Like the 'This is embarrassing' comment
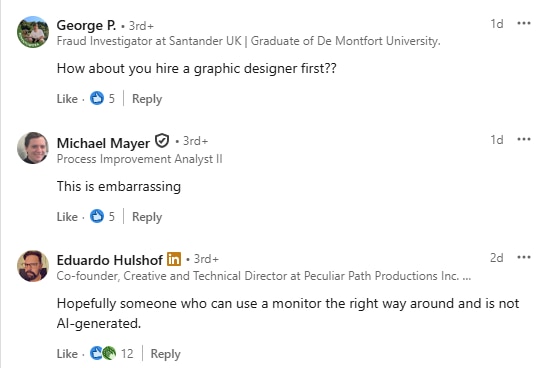Image resolution: width=555 pixels, height=368 pixels. 67,217
